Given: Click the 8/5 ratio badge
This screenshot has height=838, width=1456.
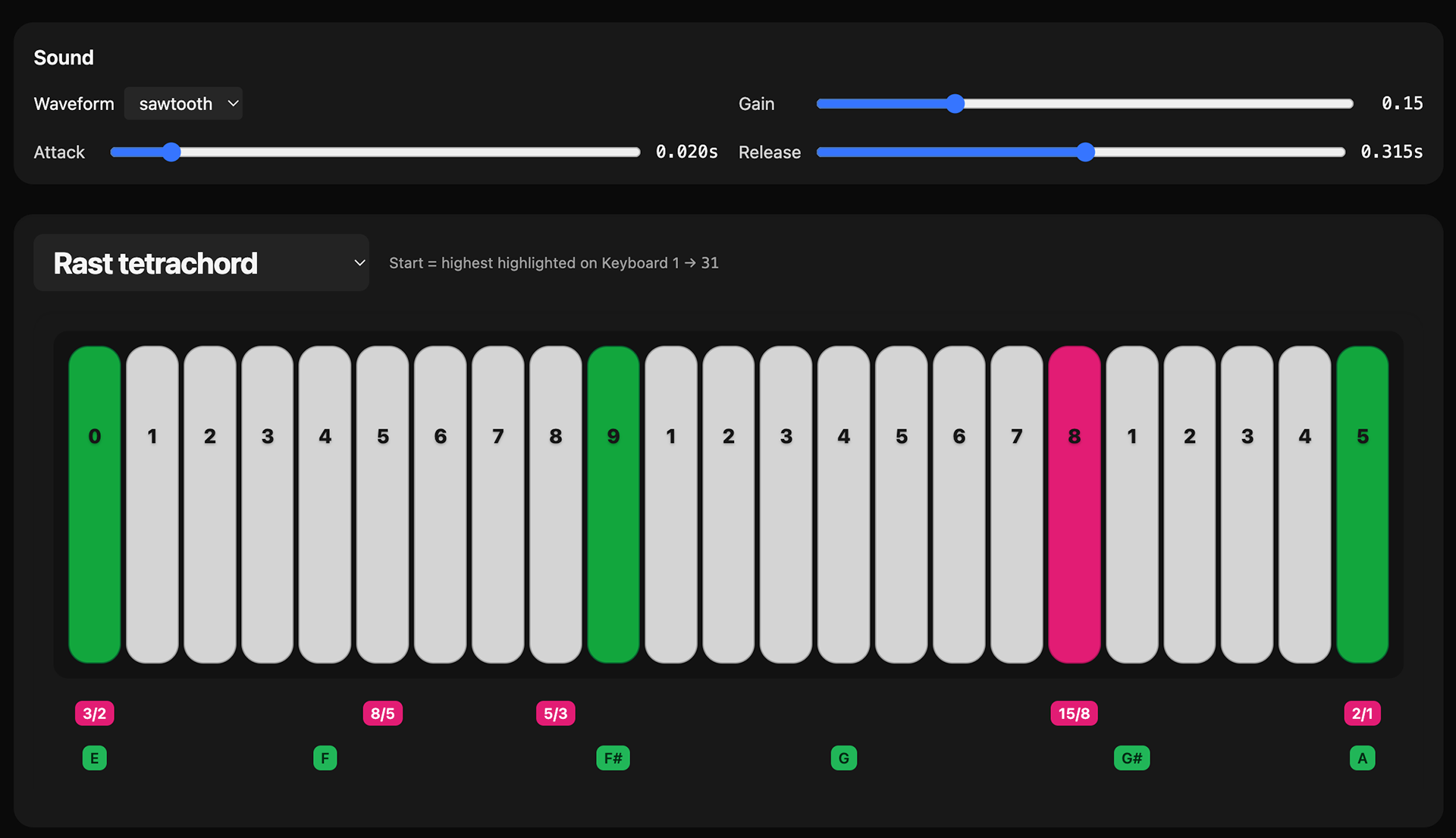Looking at the screenshot, I should pos(382,714).
